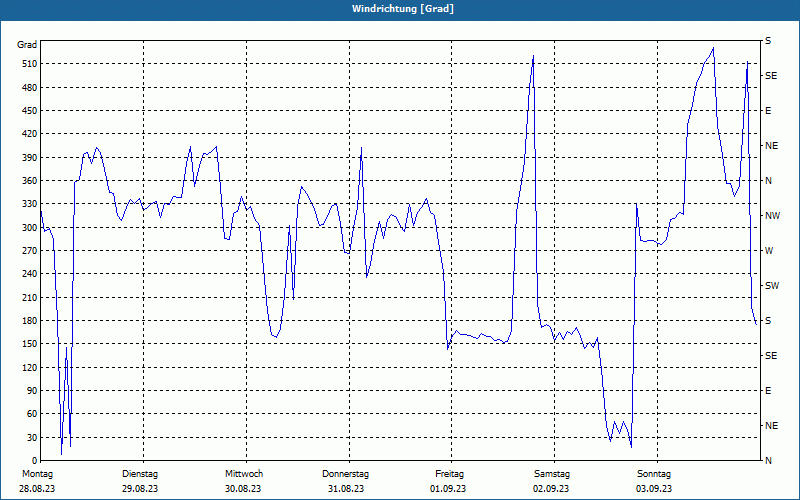This screenshot has height=500, width=800.
Task: Select the 180 y-axis value
Action: pyautogui.click(x=30, y=321)
